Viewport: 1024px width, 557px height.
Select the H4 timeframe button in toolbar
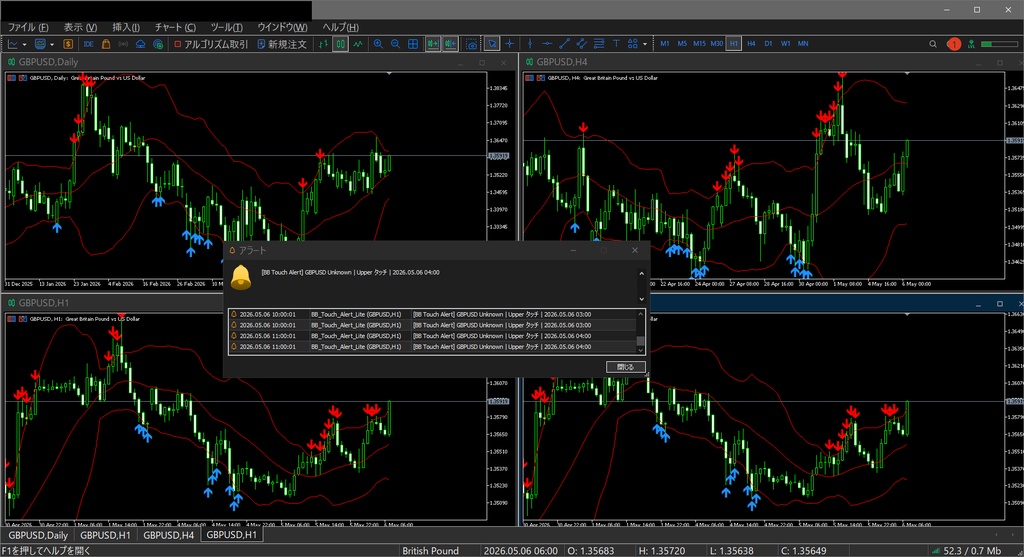coord(751,44)
